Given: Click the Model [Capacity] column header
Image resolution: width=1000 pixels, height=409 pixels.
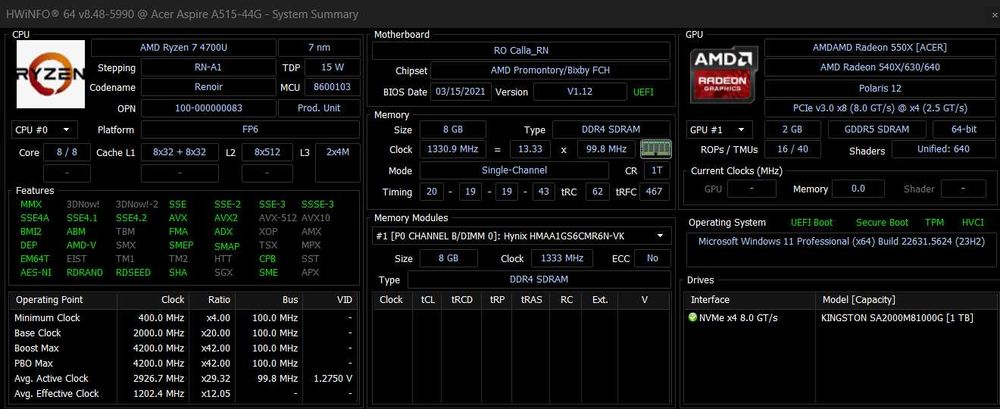Looking at the screenshot, I should [x=904, y=299].
